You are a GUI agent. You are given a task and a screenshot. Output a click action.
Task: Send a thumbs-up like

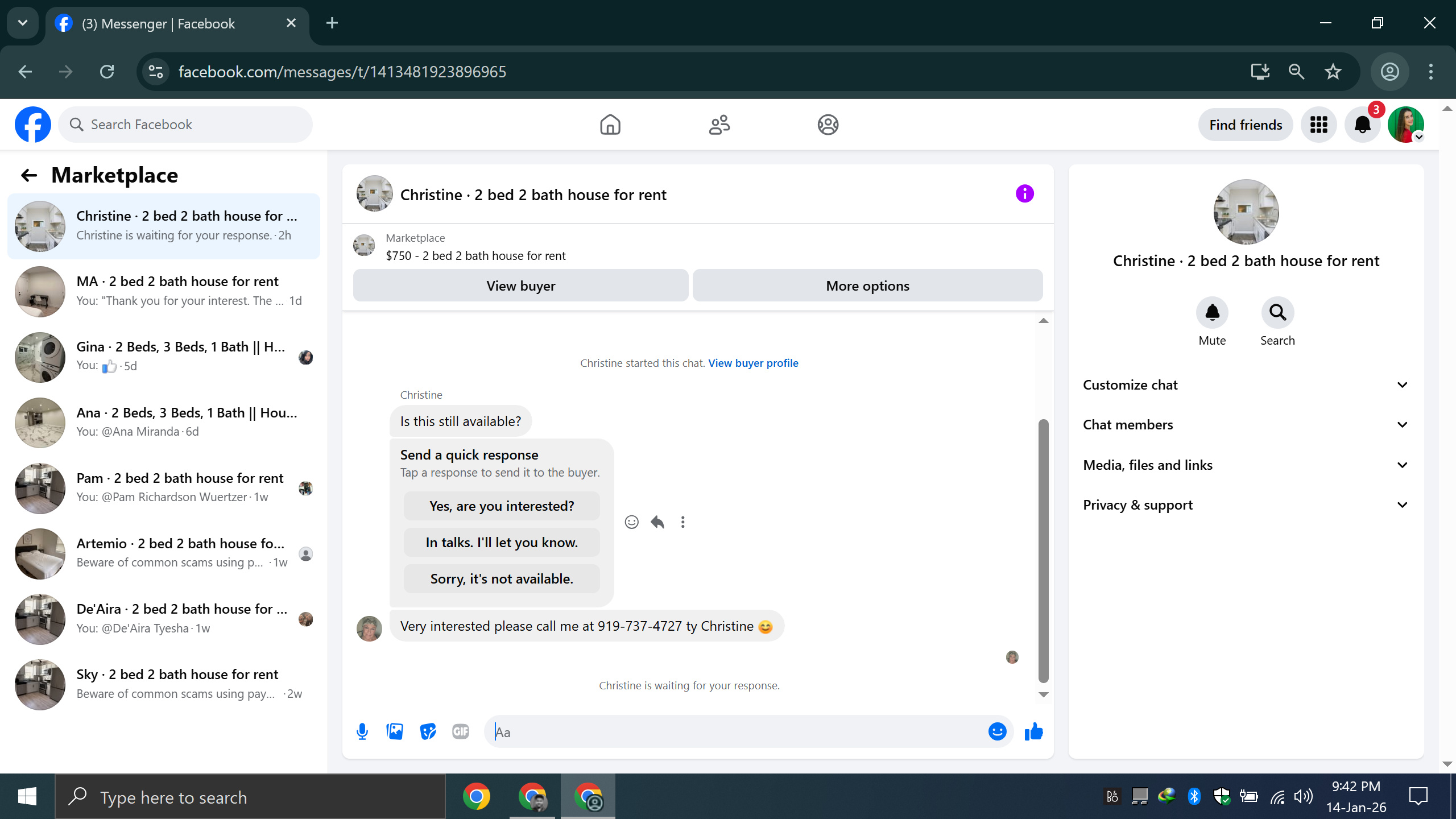coord(1033,731)
